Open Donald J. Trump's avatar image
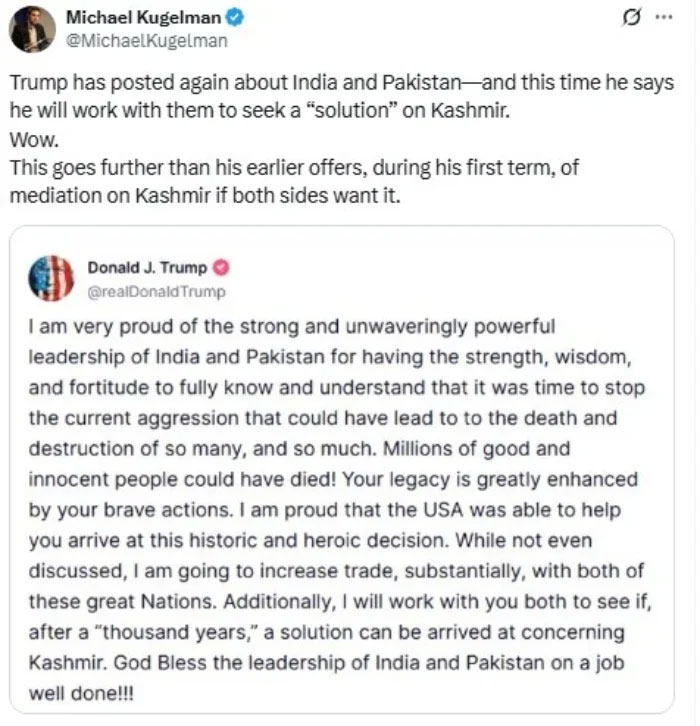The width and height of the screenshot is (700, 726). 51,279
